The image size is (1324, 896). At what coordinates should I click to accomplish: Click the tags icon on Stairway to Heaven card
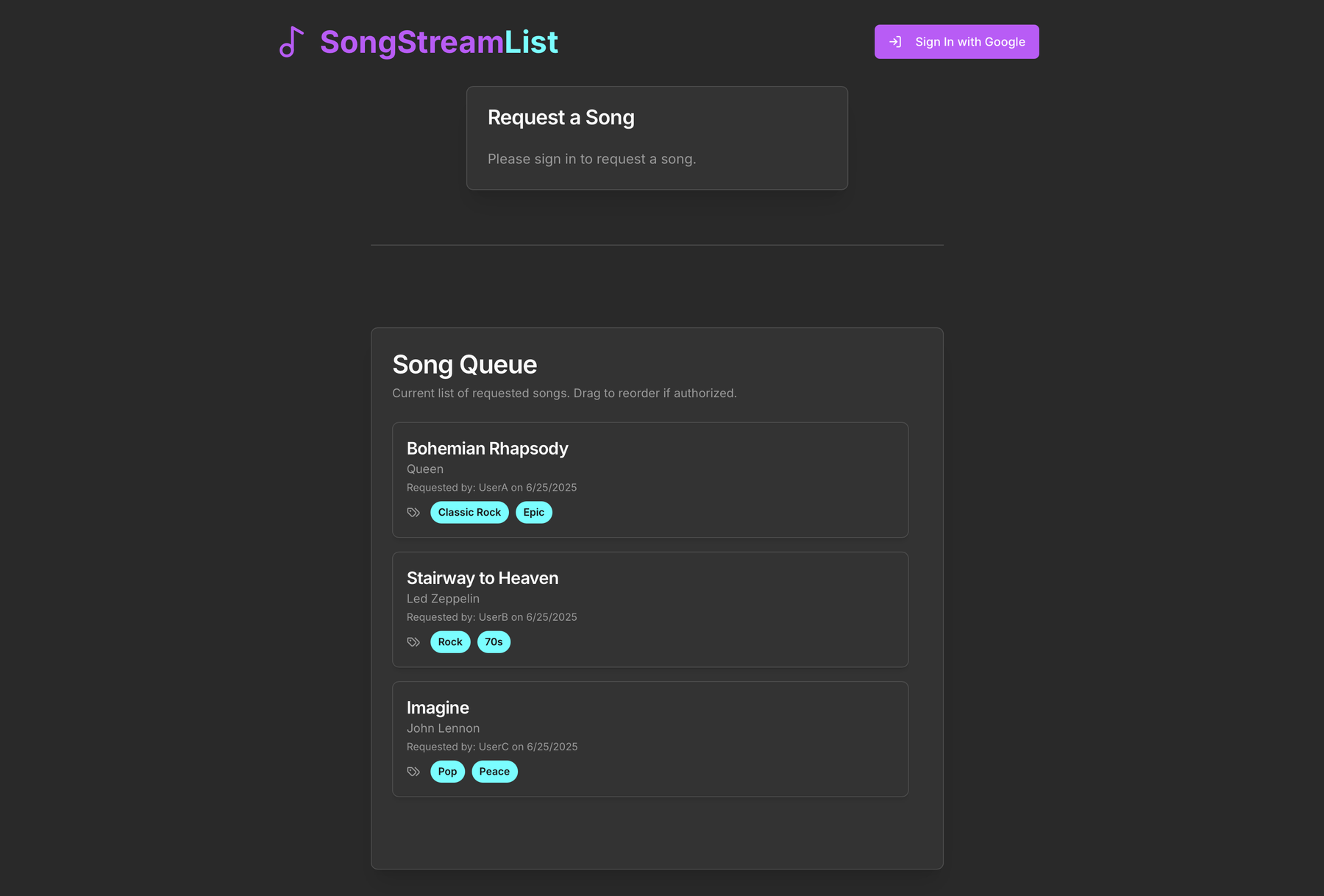(x=413, y=642)
